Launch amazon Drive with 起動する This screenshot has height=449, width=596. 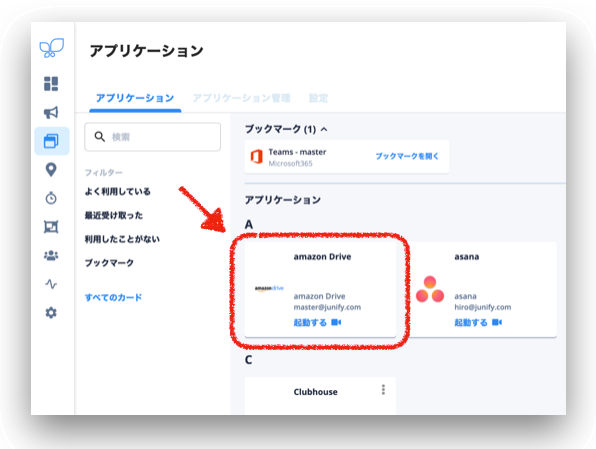(310, 322)
